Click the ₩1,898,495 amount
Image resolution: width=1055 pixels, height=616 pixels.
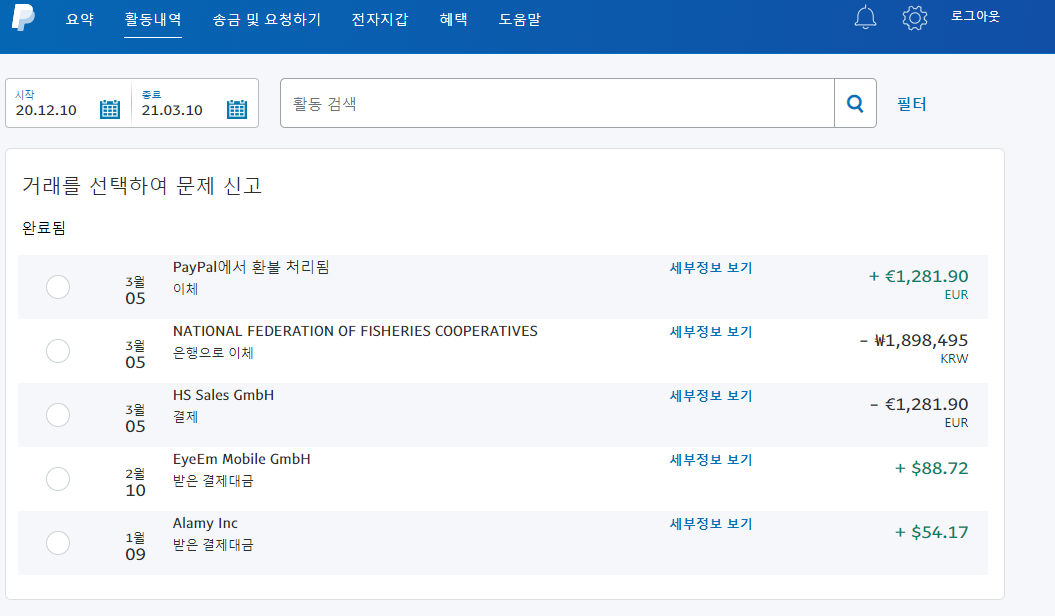914,340
